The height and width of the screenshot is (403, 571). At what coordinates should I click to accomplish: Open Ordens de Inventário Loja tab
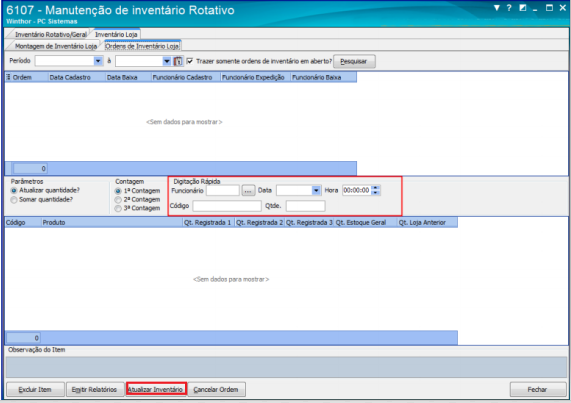coord(142,46)
